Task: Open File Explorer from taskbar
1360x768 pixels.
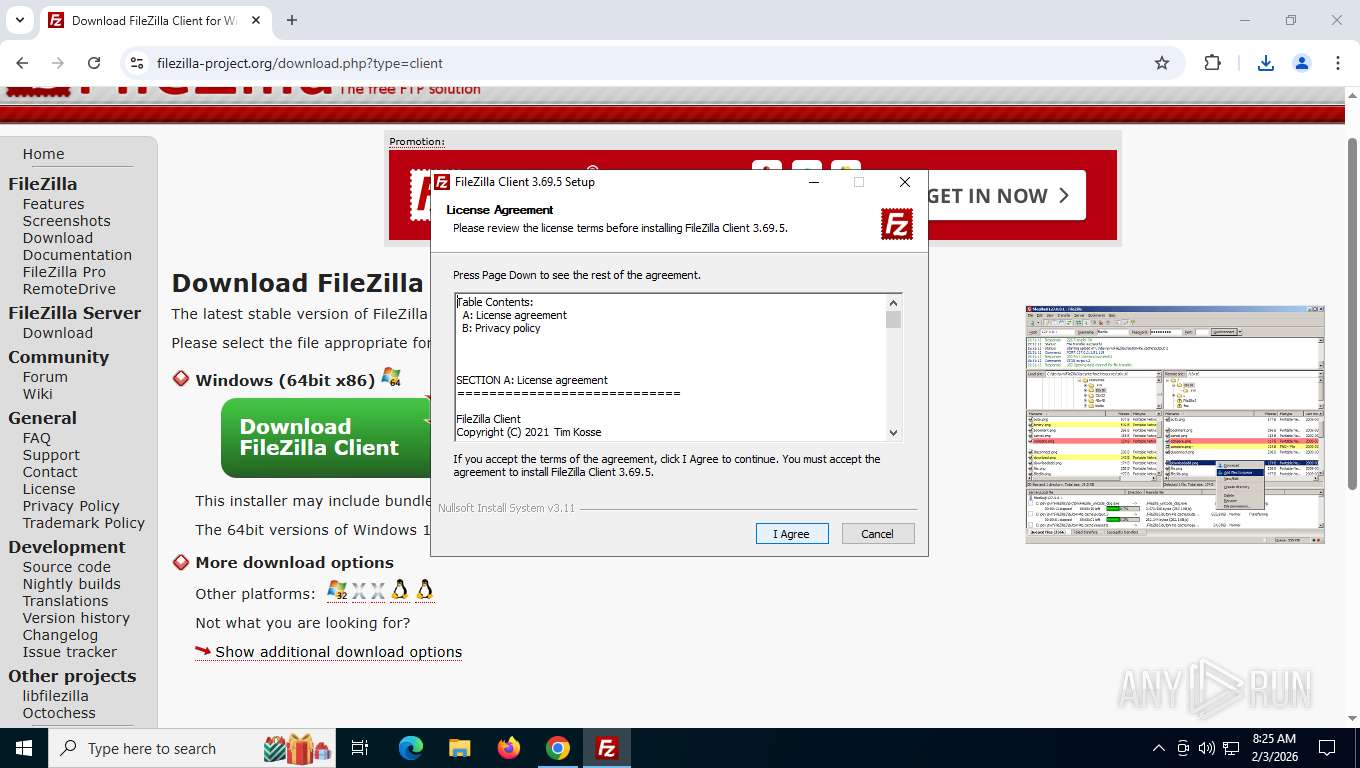Action: coord(459,748)
